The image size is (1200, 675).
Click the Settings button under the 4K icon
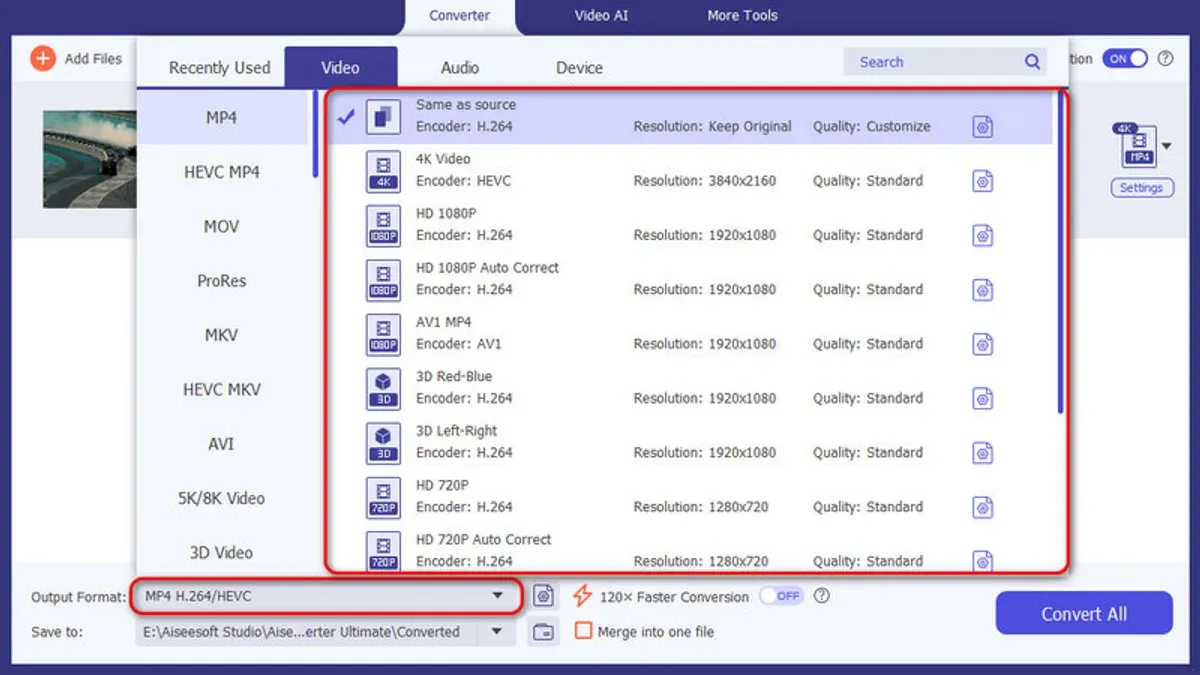[x=1141, y=188]
